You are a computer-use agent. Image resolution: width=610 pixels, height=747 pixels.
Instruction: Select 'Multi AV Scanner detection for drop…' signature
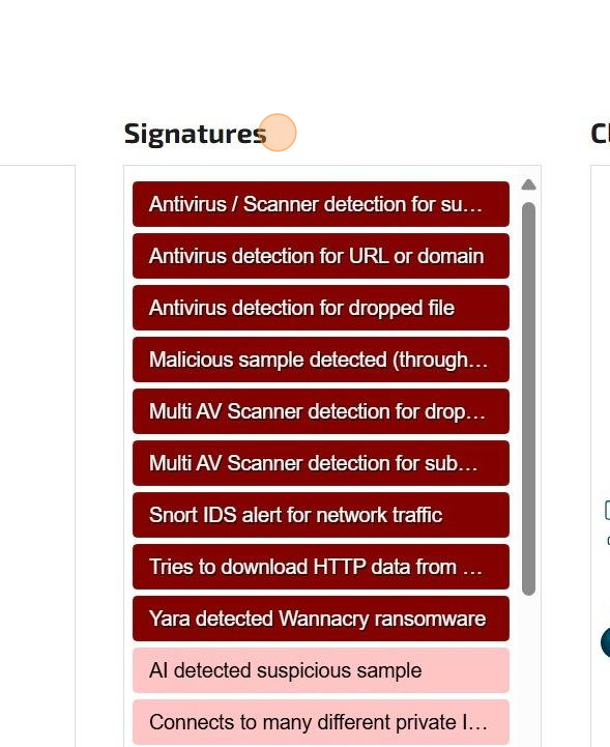[320, 412]
